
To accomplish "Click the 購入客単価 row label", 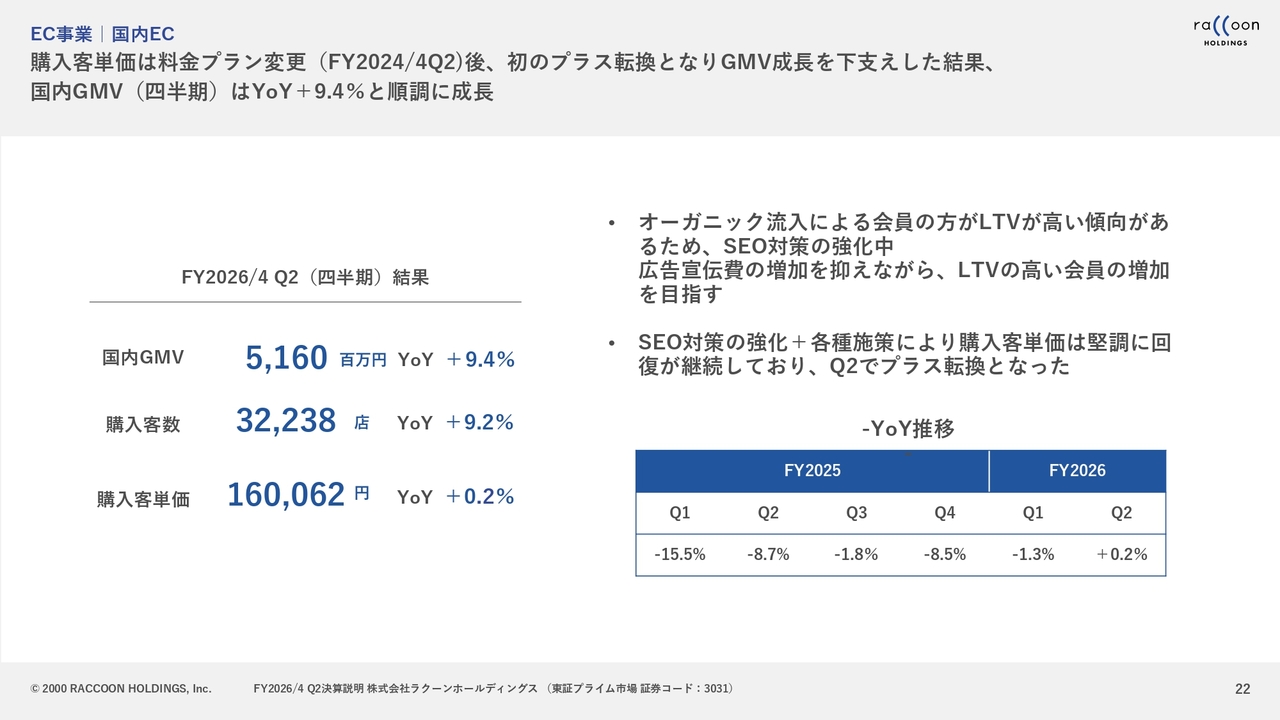I will [x=143, y=498].
